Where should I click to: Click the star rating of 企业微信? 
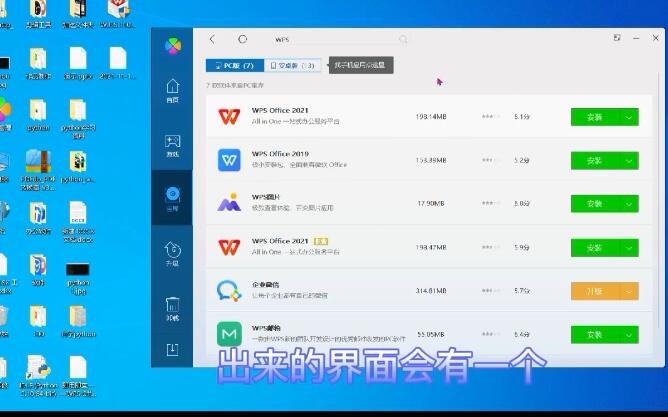(491, 290)
